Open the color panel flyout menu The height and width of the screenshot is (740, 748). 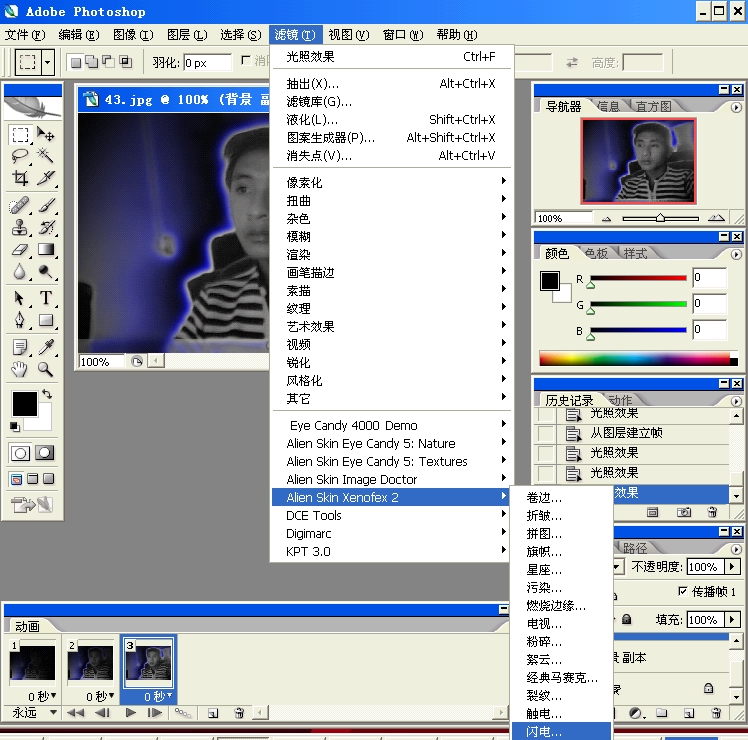pyautogui.click(x=736, y=255)
